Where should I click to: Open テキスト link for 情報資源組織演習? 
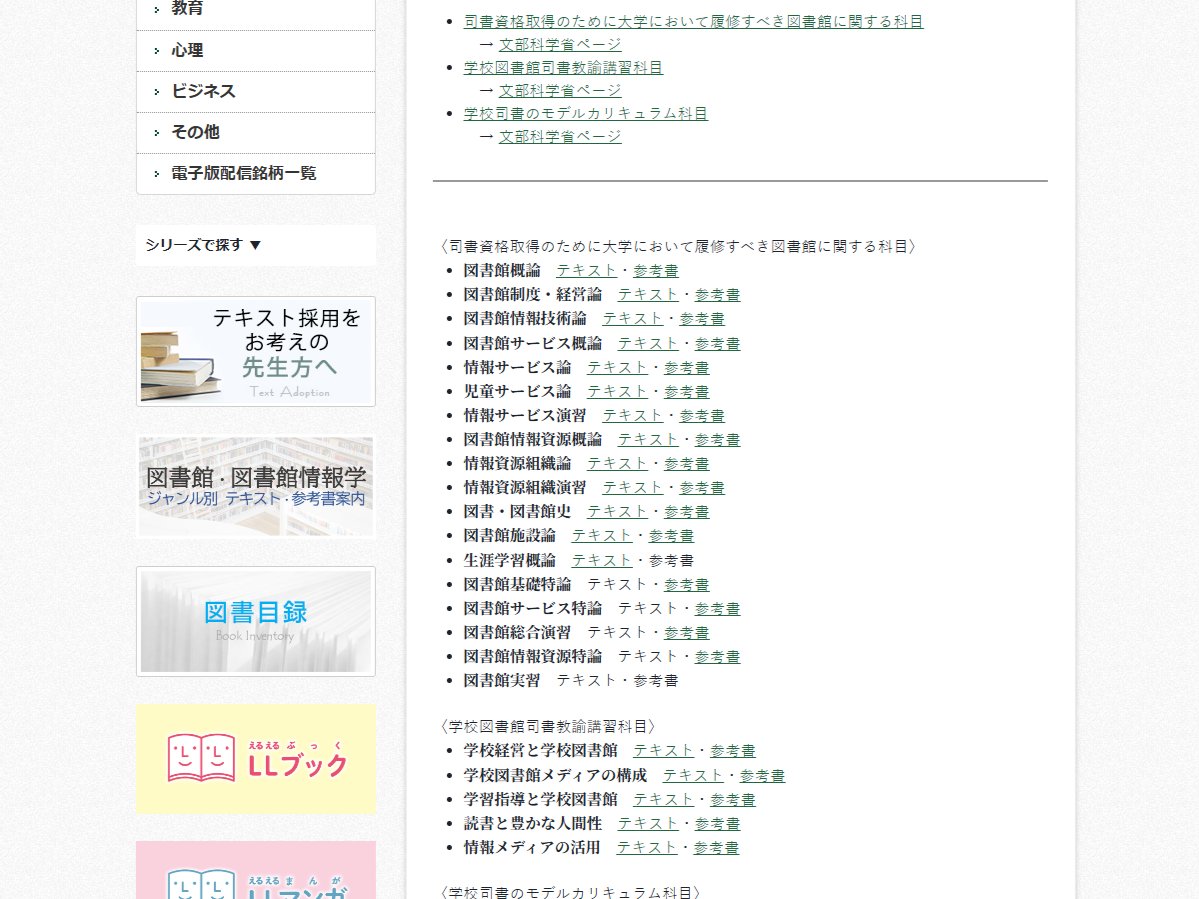[x=632, y=488]
